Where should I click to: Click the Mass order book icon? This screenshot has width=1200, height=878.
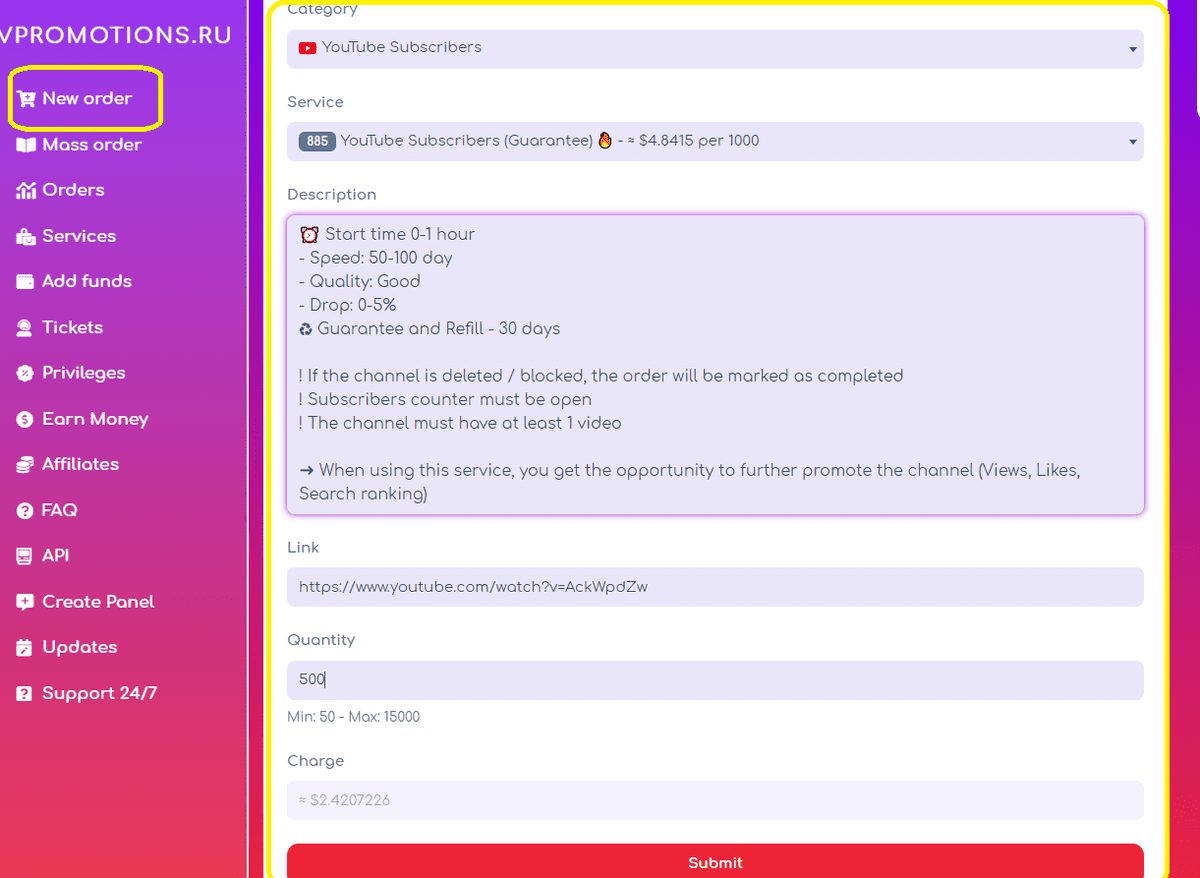pos(26,145)
